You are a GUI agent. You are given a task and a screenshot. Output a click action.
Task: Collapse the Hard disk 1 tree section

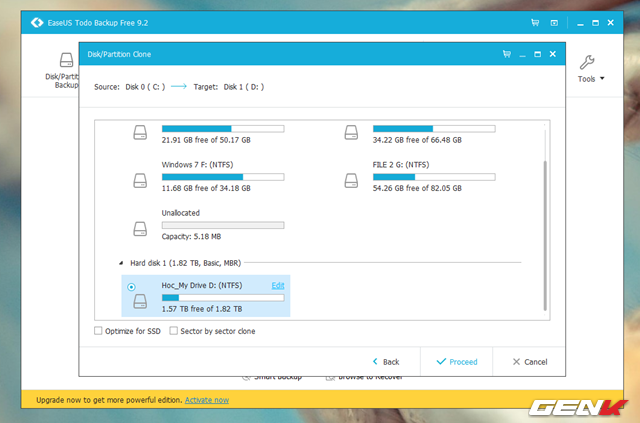coord(121,263)
